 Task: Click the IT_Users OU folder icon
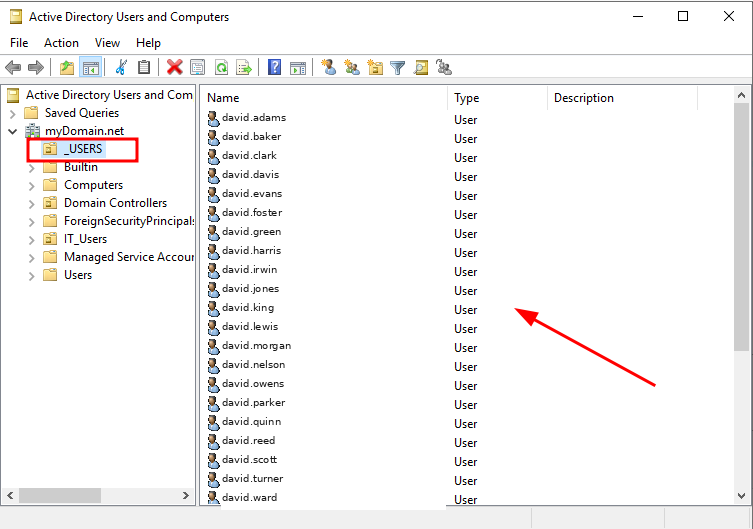(x=50, y=239)
